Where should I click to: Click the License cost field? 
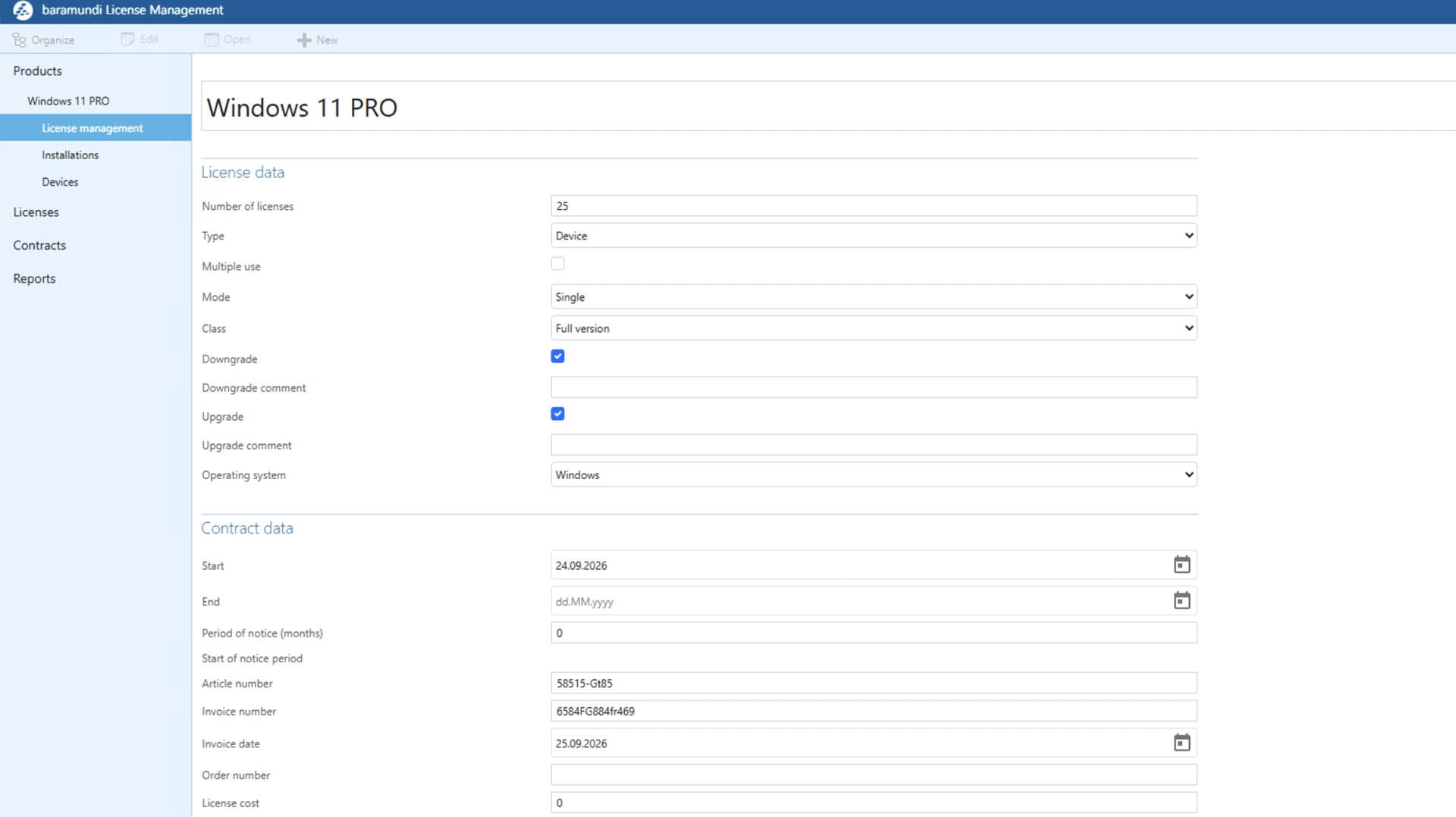click(x=874, y=803)
